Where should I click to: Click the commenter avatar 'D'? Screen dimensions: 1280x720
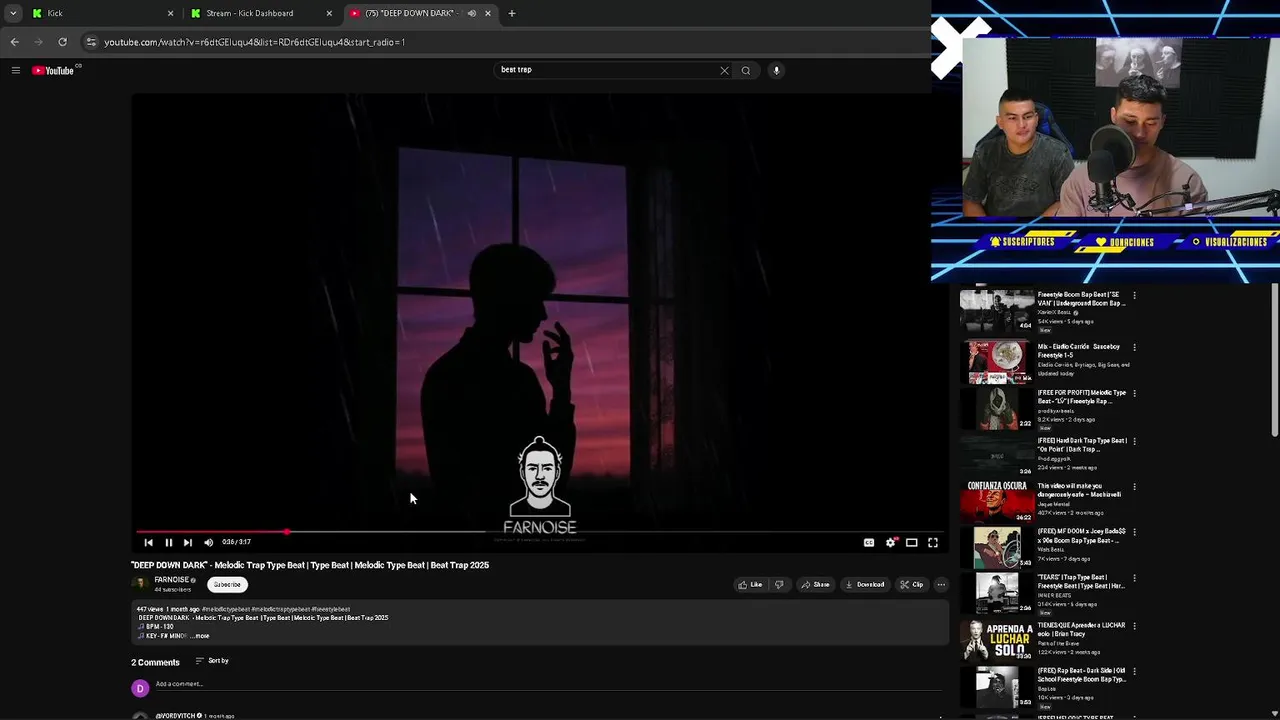coord(140,688)
